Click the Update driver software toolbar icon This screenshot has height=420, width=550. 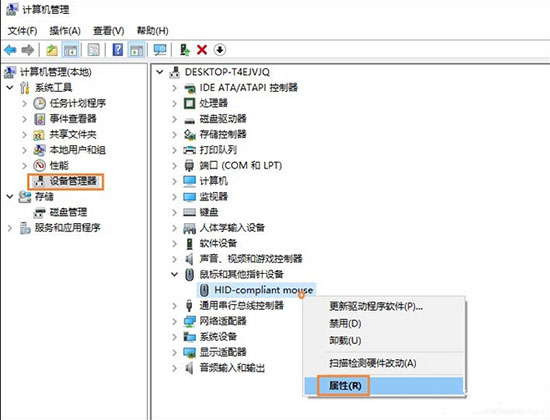[185, 50]
